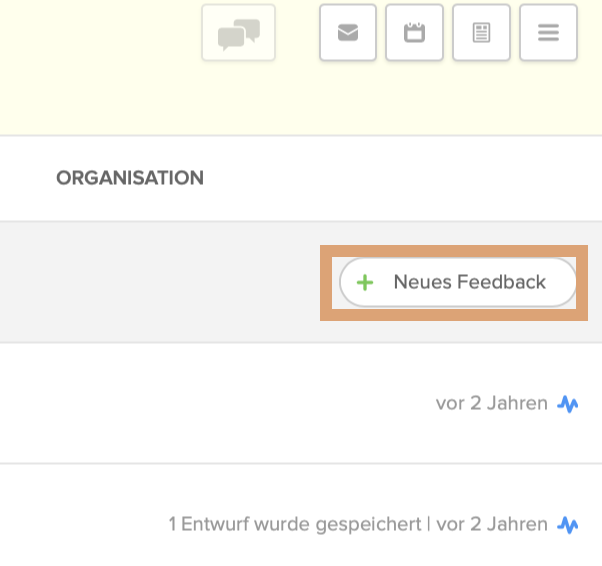The image size is (602, 566).
Task: Click the activity pulse icon in draft row
Action: click(568, 525)
